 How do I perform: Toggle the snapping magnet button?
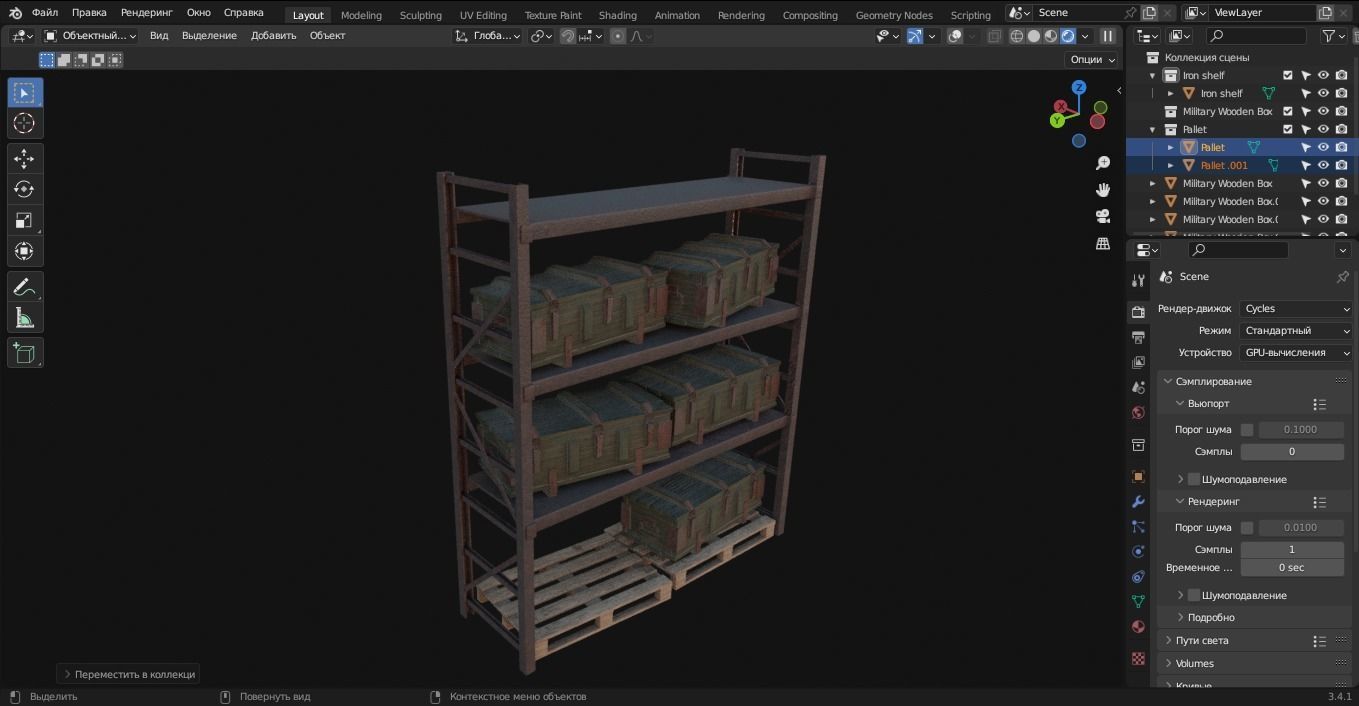(x=568, y=36)
